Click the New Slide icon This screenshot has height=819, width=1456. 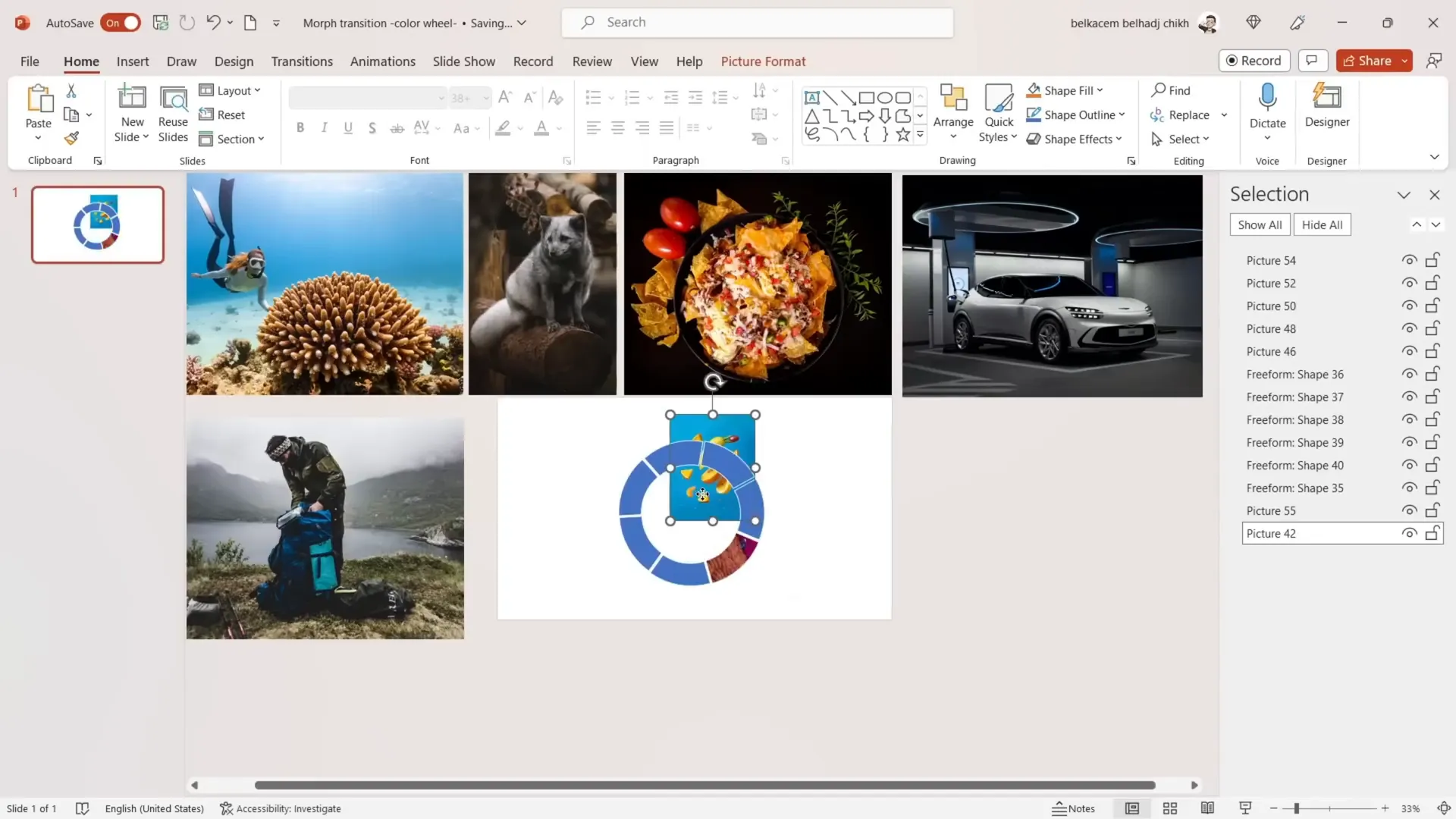[x=132, y=97]
